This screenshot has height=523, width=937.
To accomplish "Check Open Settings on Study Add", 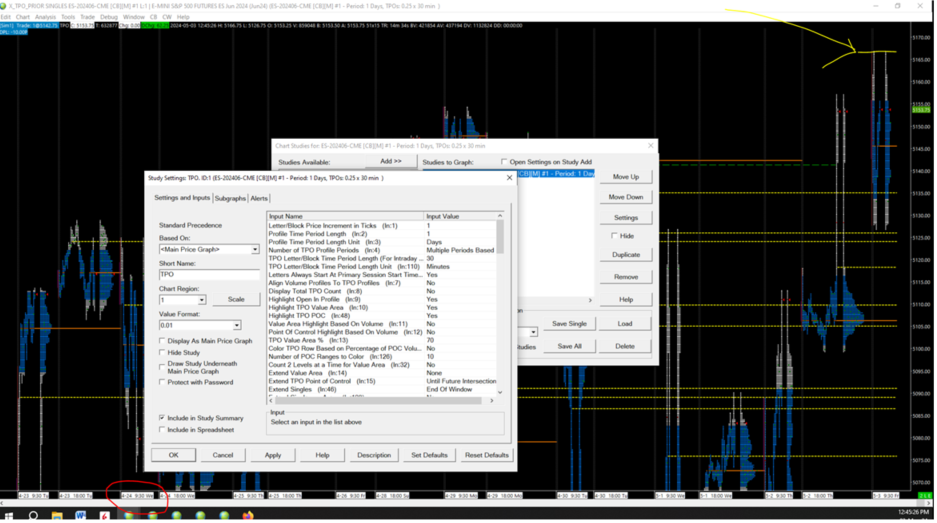I will [x=504, y=161].
